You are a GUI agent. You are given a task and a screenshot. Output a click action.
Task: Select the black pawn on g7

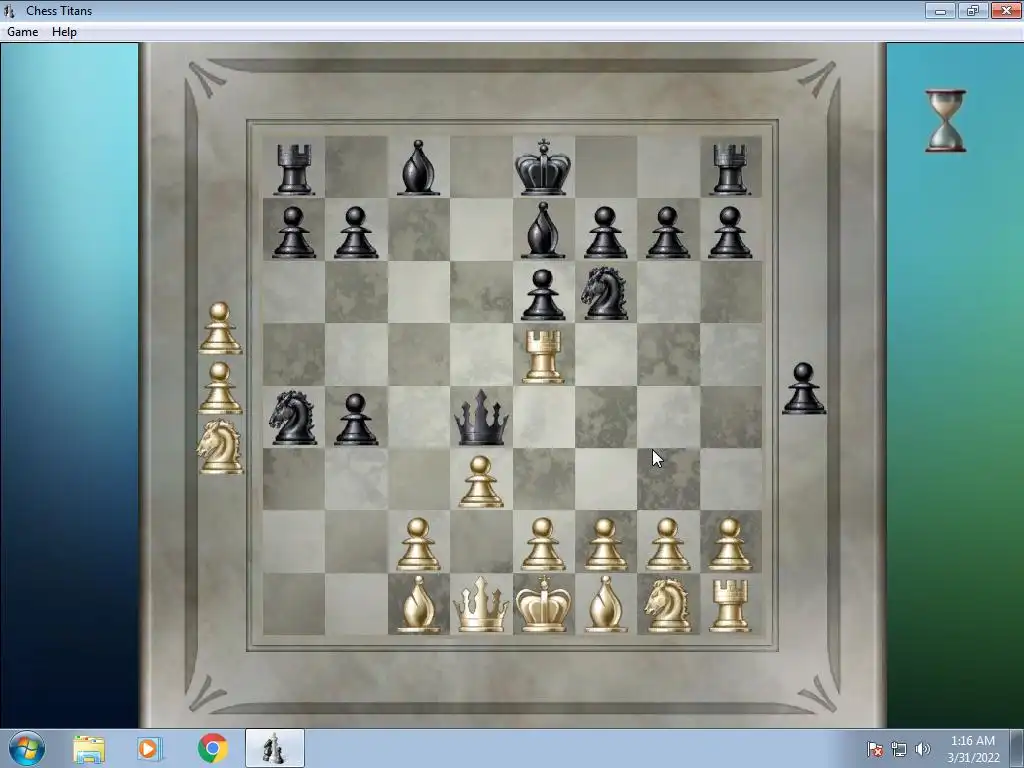click(x=667, y=232)
